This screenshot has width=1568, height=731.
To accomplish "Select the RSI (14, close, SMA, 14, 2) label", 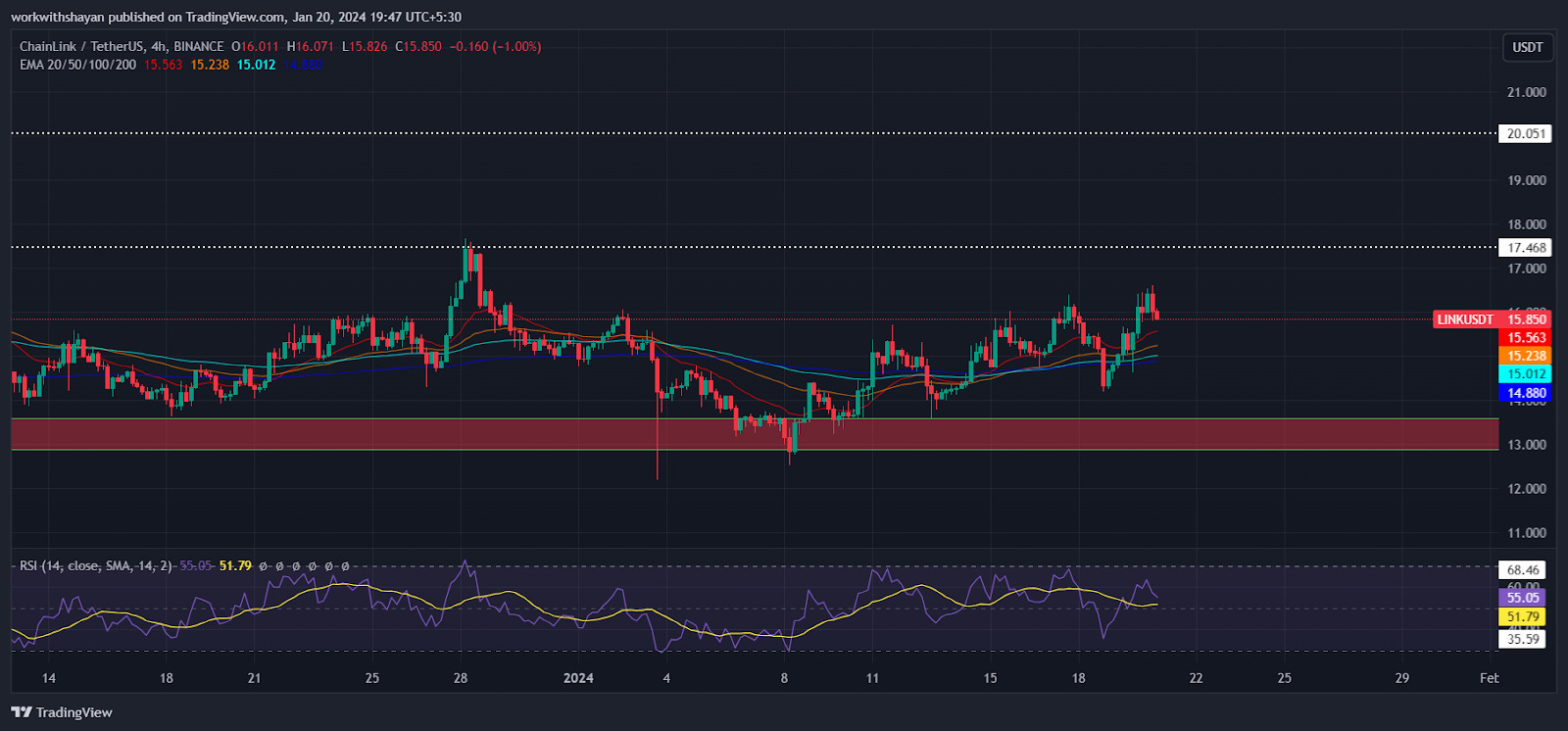I will coord(96,565).
